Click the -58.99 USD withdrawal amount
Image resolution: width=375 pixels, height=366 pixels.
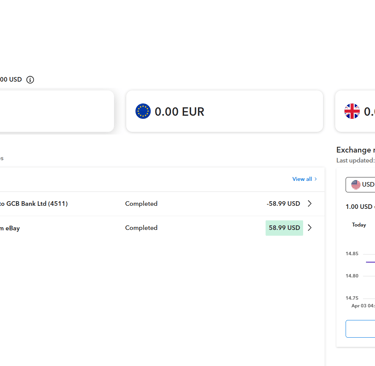(x=283, y=204)
